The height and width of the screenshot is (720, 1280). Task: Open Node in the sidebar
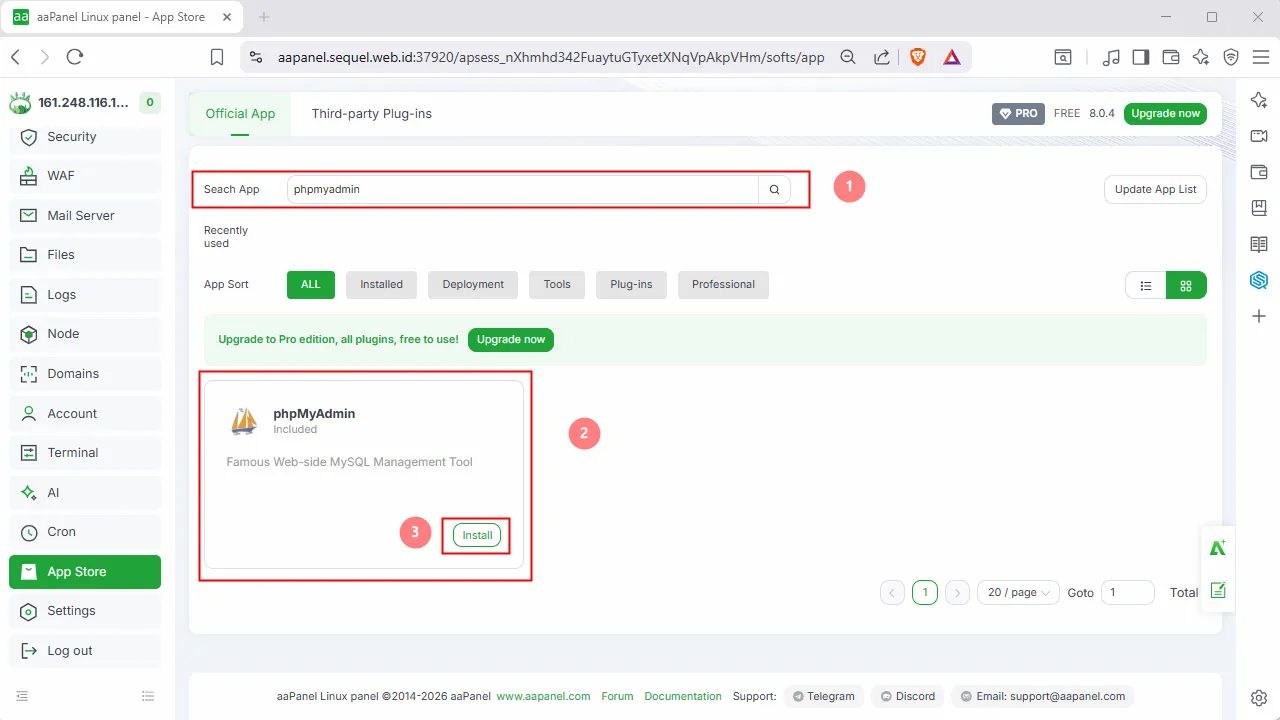[x=85, y=334]
